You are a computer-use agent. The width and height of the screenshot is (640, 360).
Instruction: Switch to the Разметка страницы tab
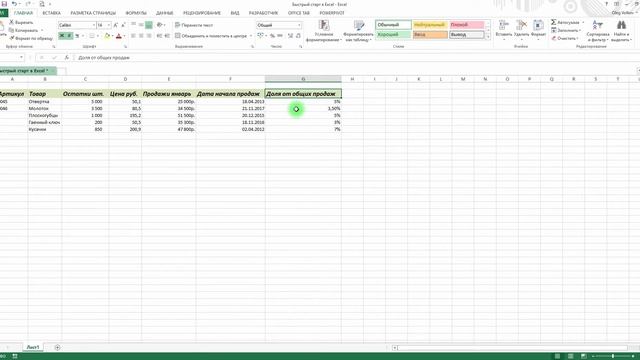point(93,13)
